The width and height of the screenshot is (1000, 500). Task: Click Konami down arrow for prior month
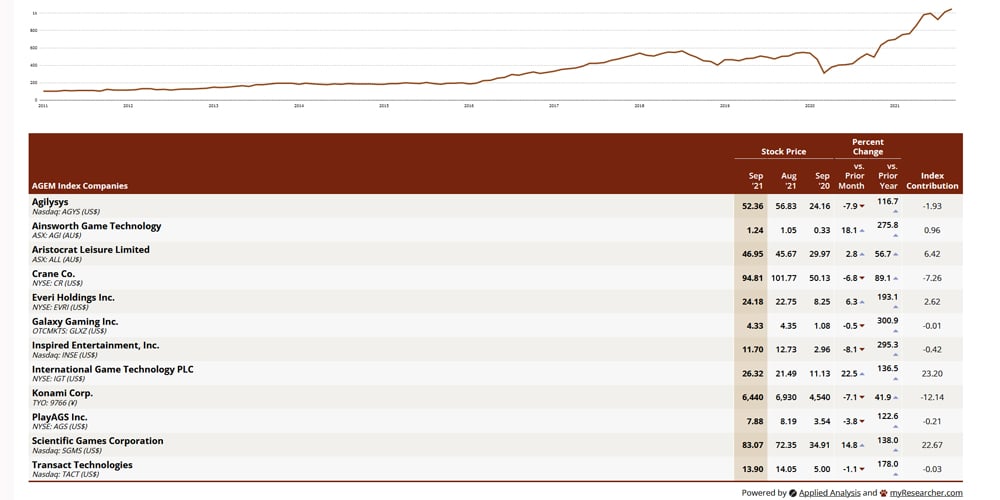pos(862,397)
